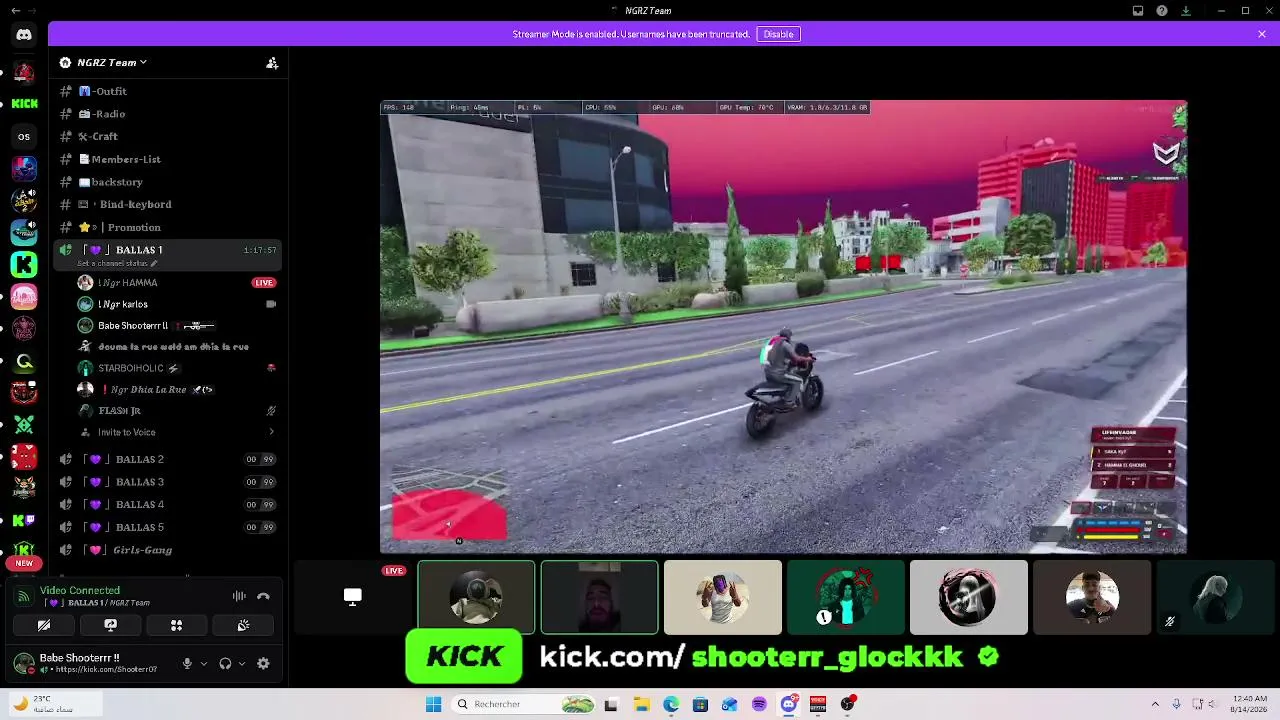Join the BALLAS 3 voice channel
This screenshot has height=720, width=1280.
click(168, 482)
